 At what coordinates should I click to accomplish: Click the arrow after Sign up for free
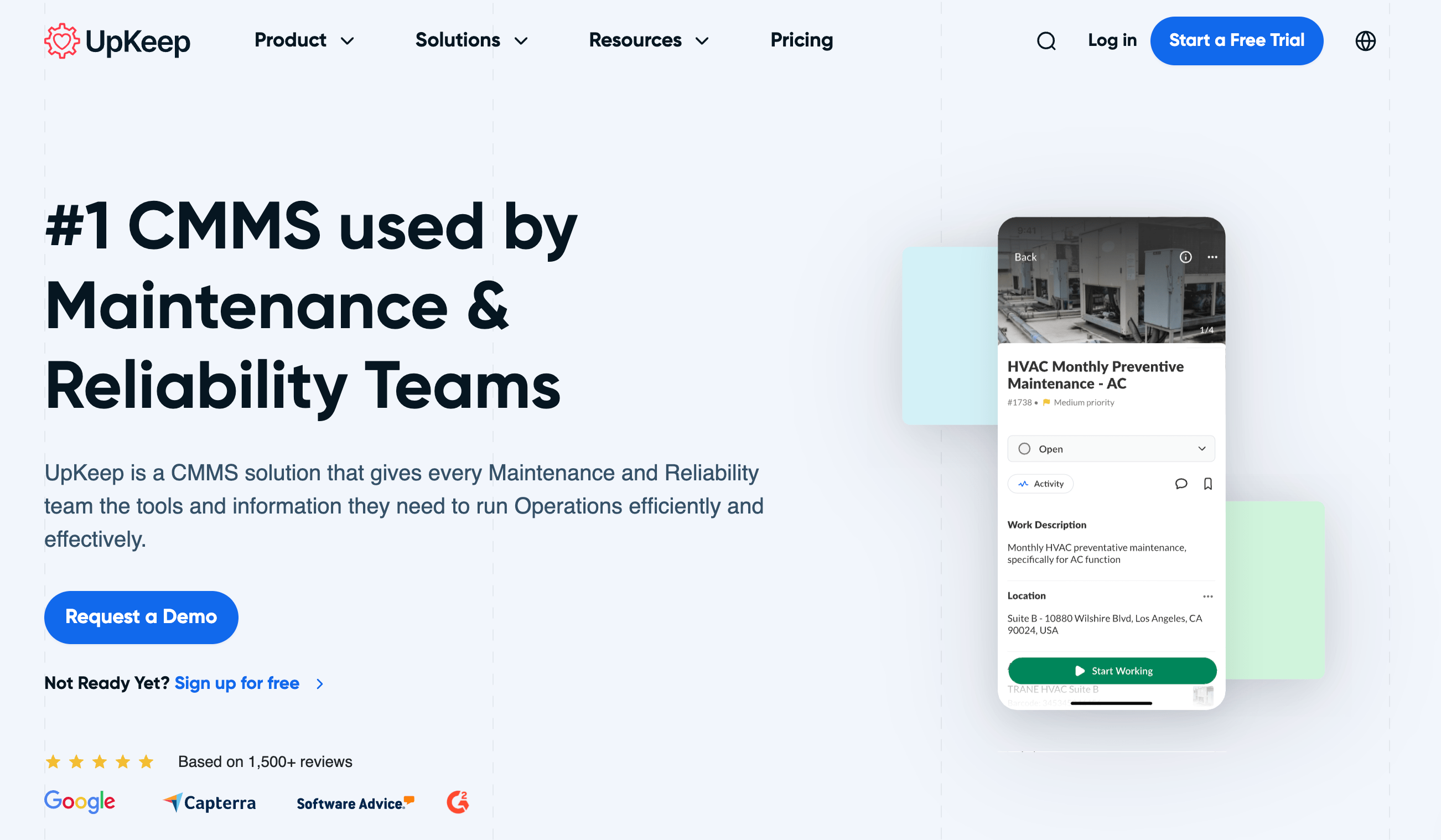tap(320, 683)
